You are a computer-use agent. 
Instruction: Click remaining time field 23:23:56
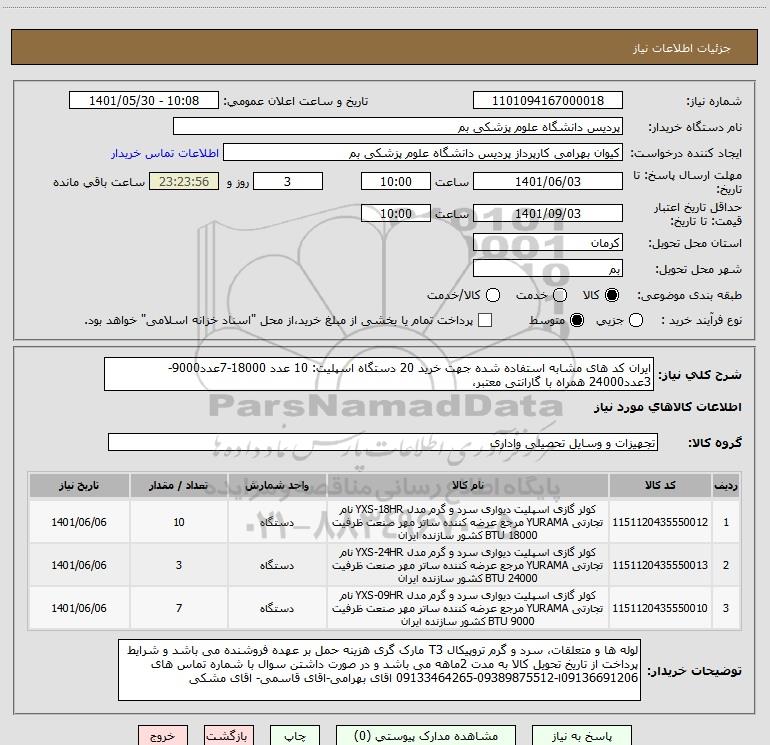pos(184,181)
